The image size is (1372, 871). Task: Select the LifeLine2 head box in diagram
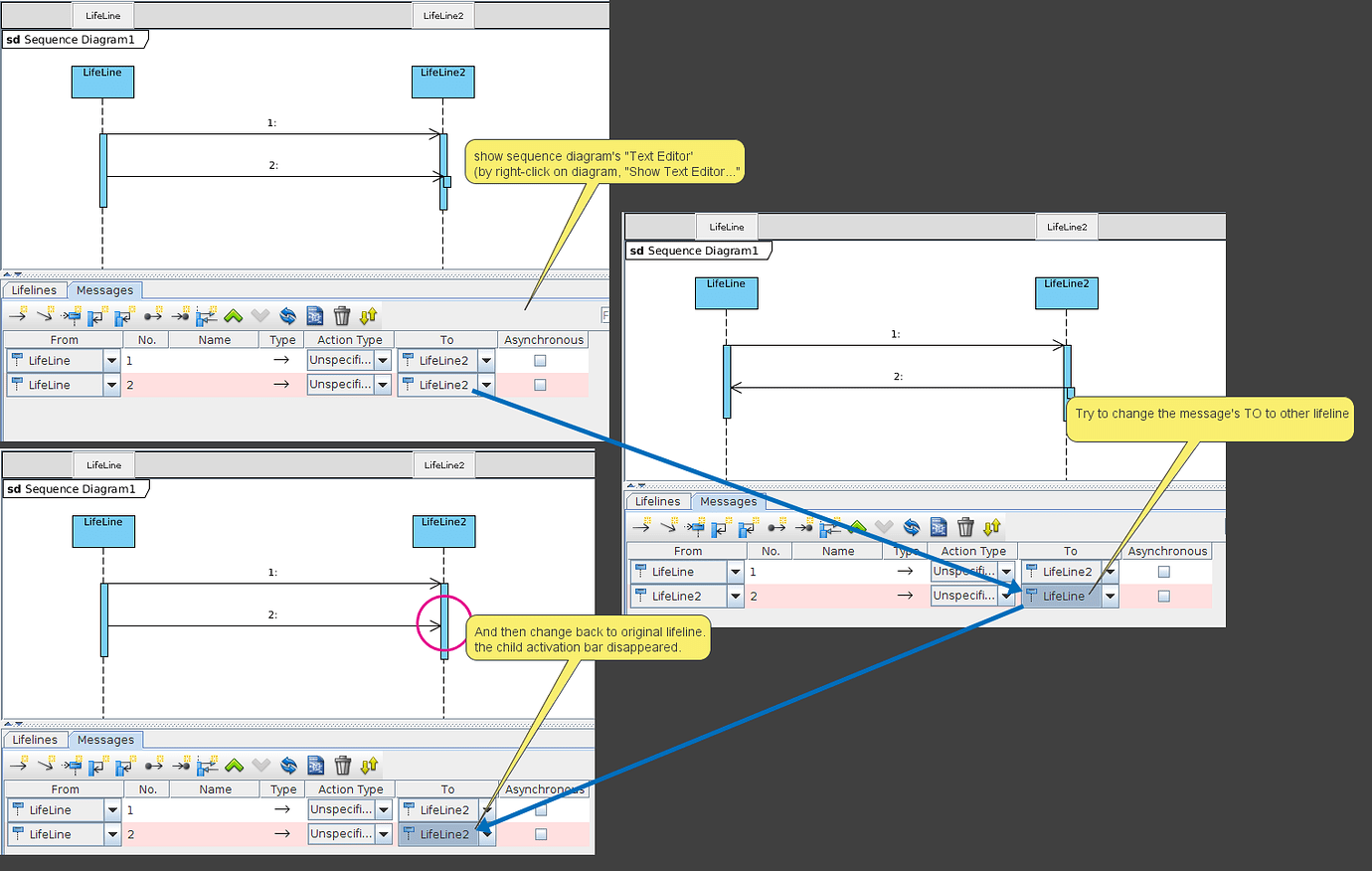coord(442,82)
